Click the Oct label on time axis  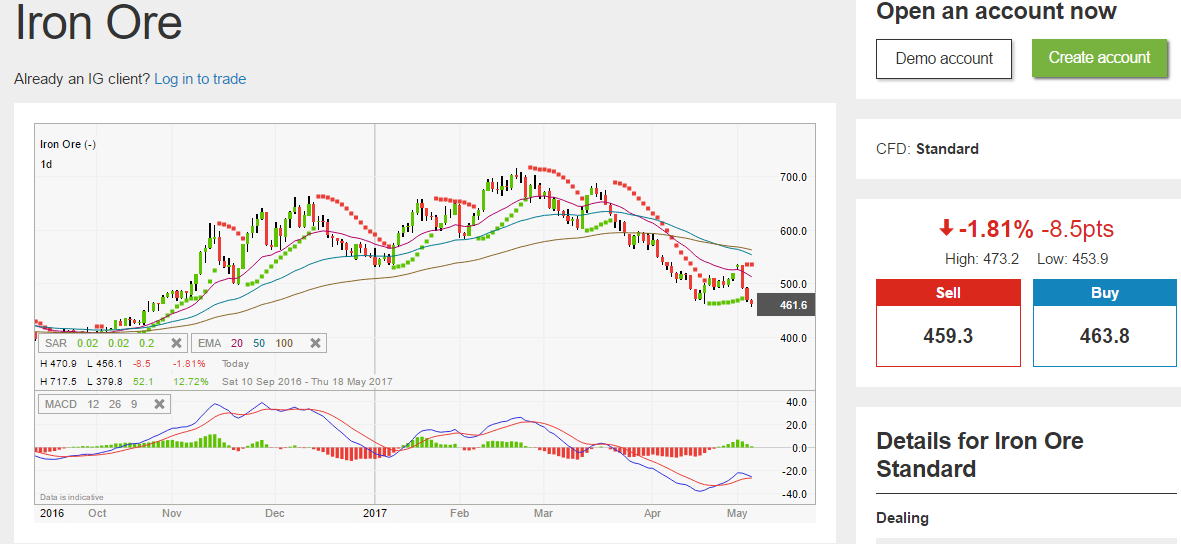[x=97, y=514]
